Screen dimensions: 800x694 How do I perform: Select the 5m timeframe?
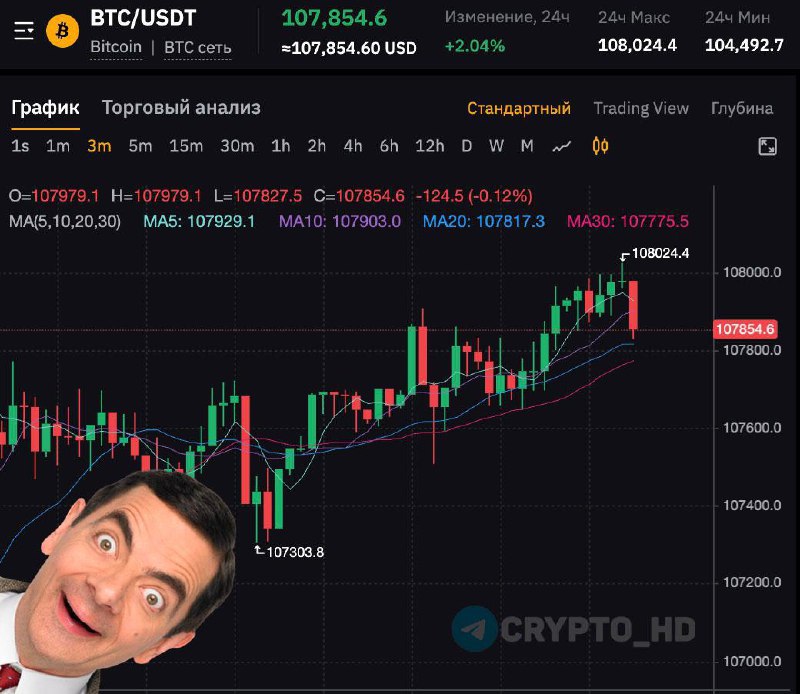[140, 146]
